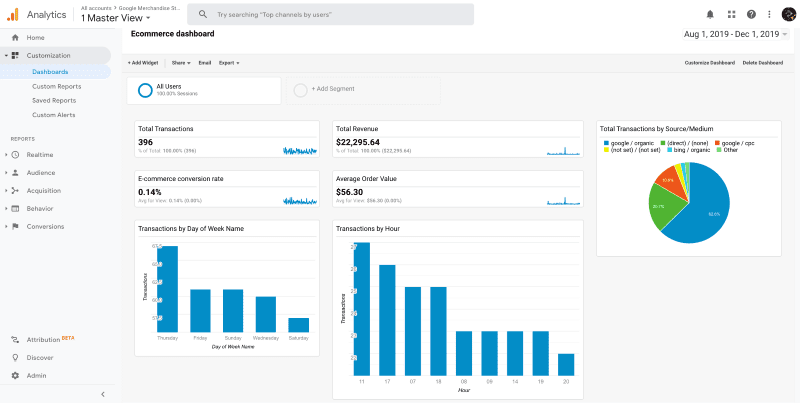This screenshot has height=403, width=800.
Task: Click the Transactions by Hour title
Action: pos(368,229)
